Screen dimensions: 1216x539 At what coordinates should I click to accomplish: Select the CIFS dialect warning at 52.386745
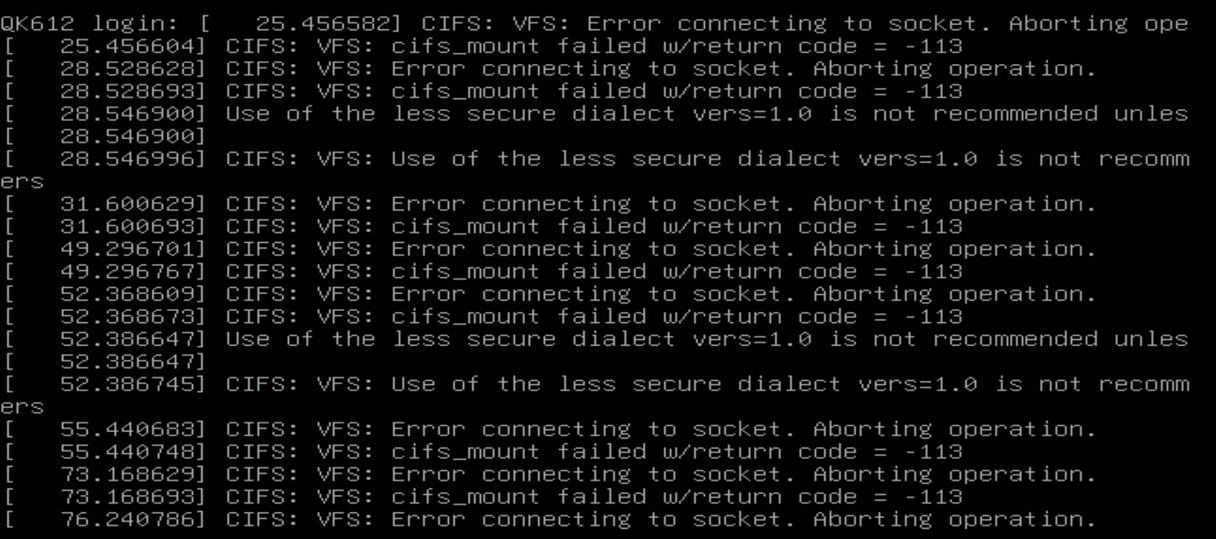click(x=595, y=384)
